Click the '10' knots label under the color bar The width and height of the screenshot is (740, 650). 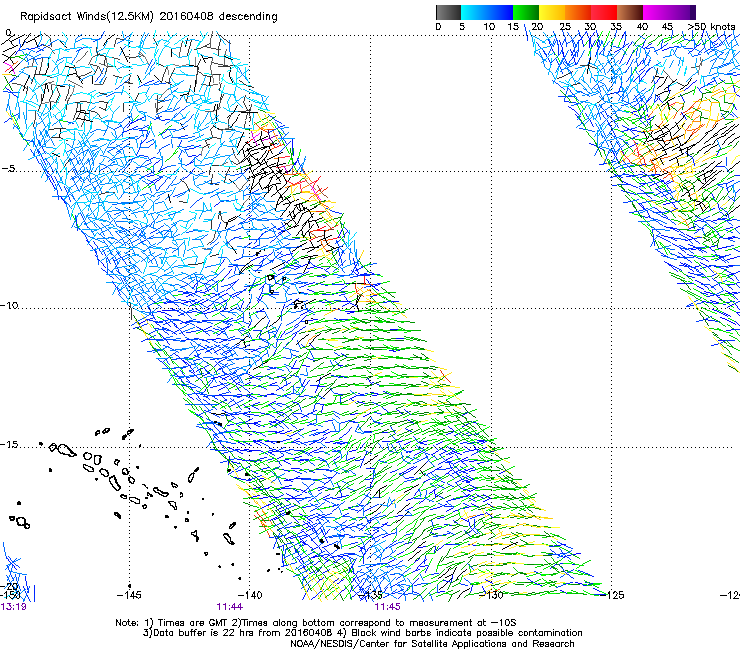click(489, 27)
